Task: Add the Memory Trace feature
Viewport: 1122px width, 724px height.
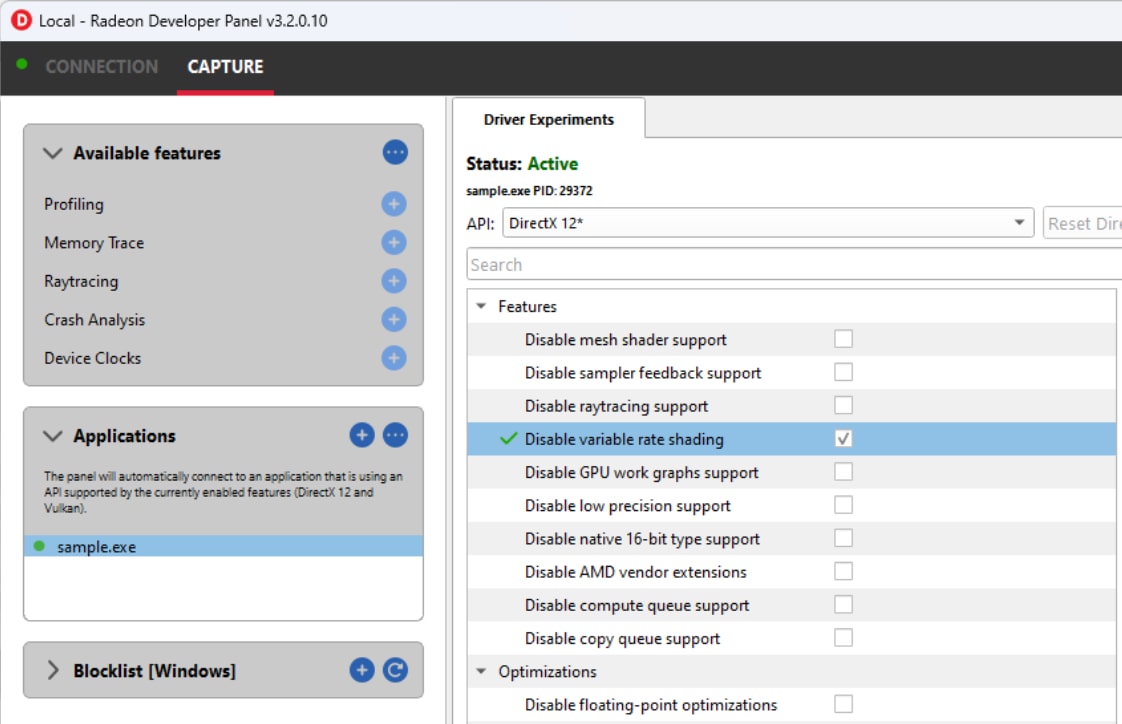Action: (394, 242)
